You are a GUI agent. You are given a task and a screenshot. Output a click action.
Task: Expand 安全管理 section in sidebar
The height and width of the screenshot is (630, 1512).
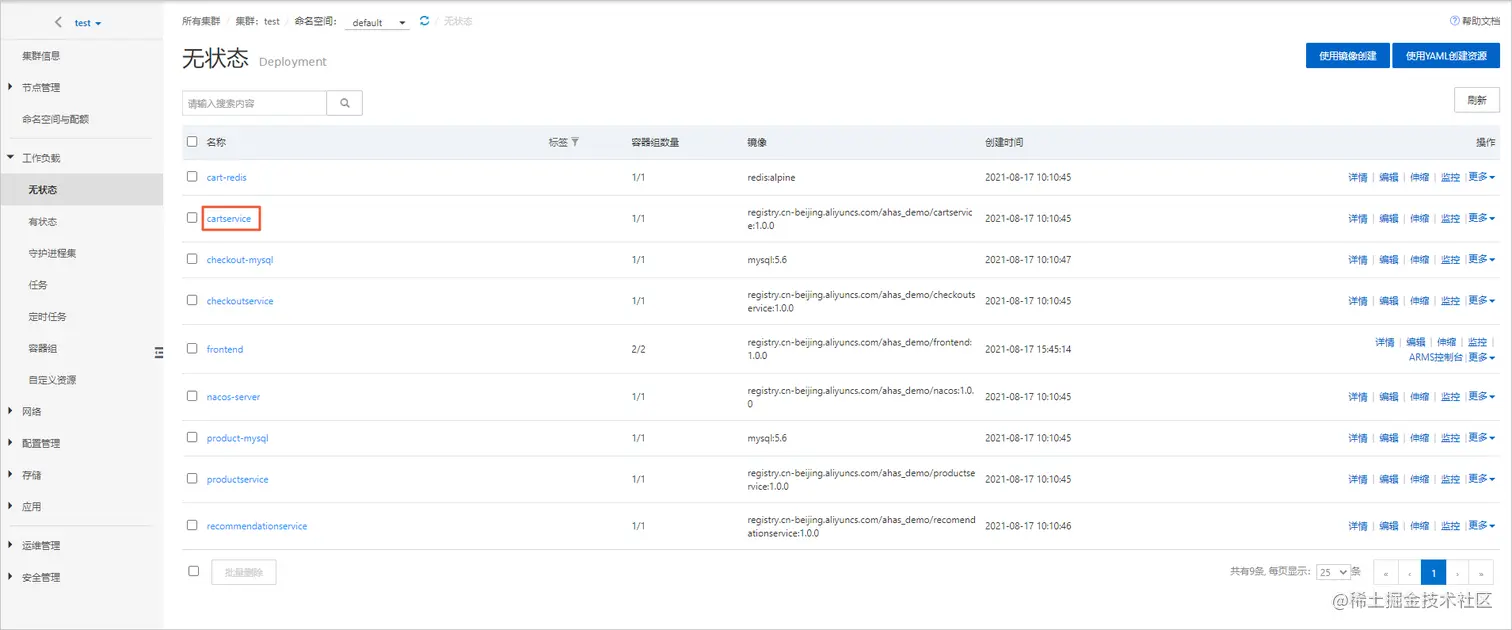41,577
